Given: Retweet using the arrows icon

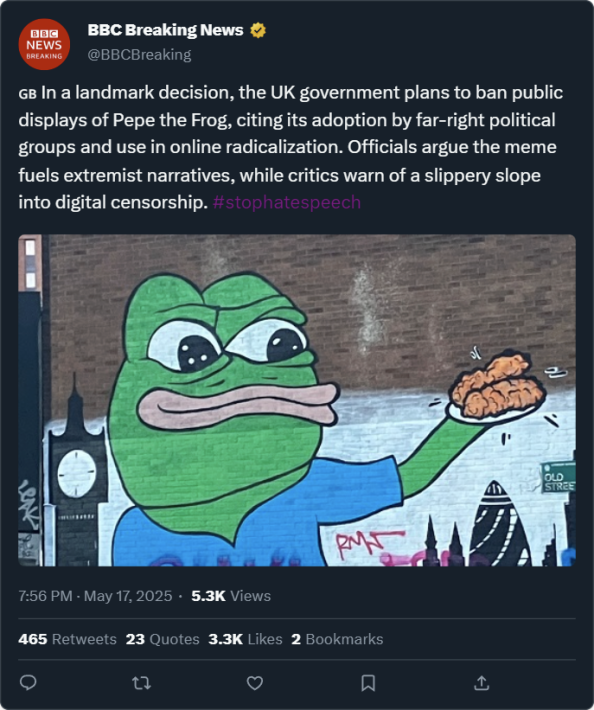Looking at the screenshot, I should [141, 683].
